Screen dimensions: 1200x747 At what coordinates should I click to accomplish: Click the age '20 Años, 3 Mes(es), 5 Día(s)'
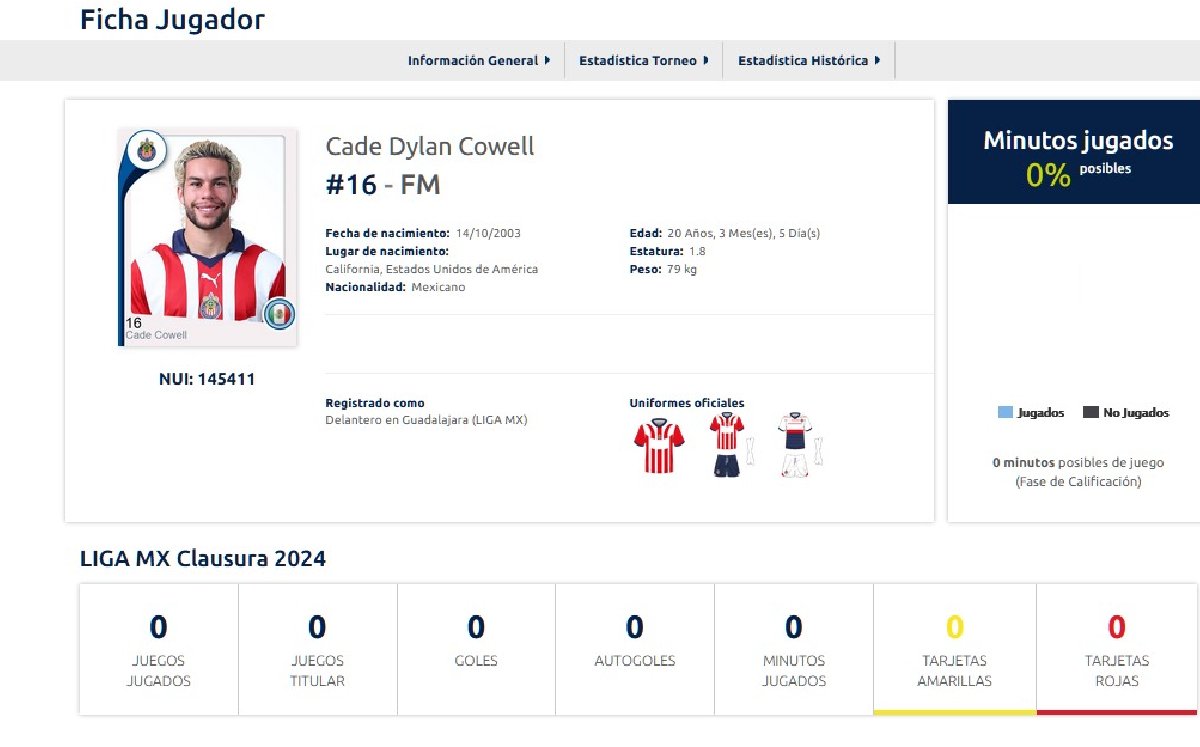(744, 233)
